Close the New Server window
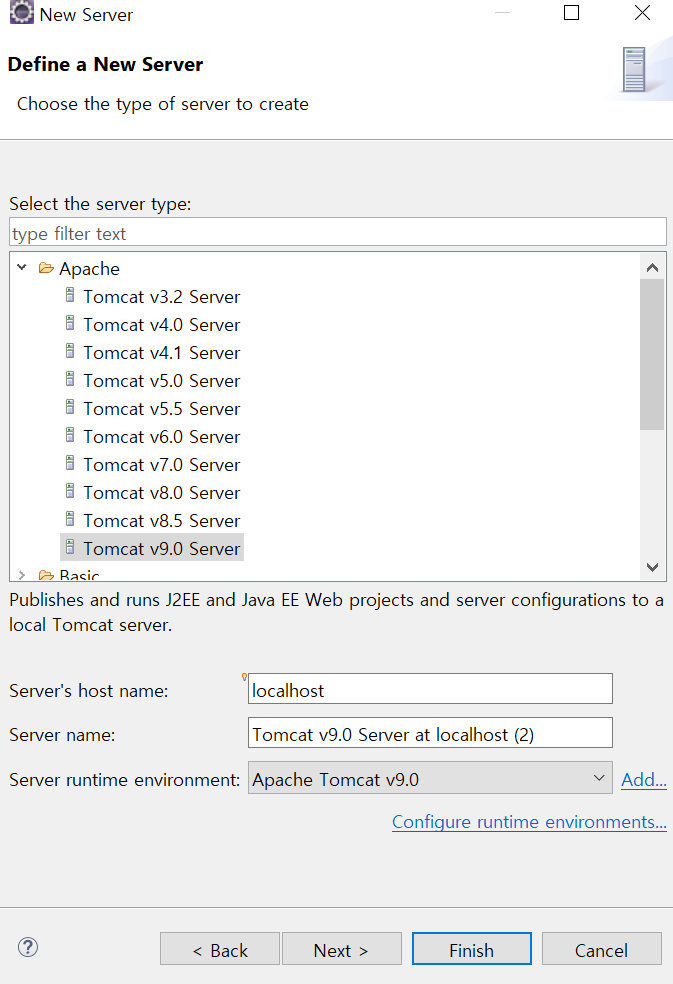 [x=642, y=13]
